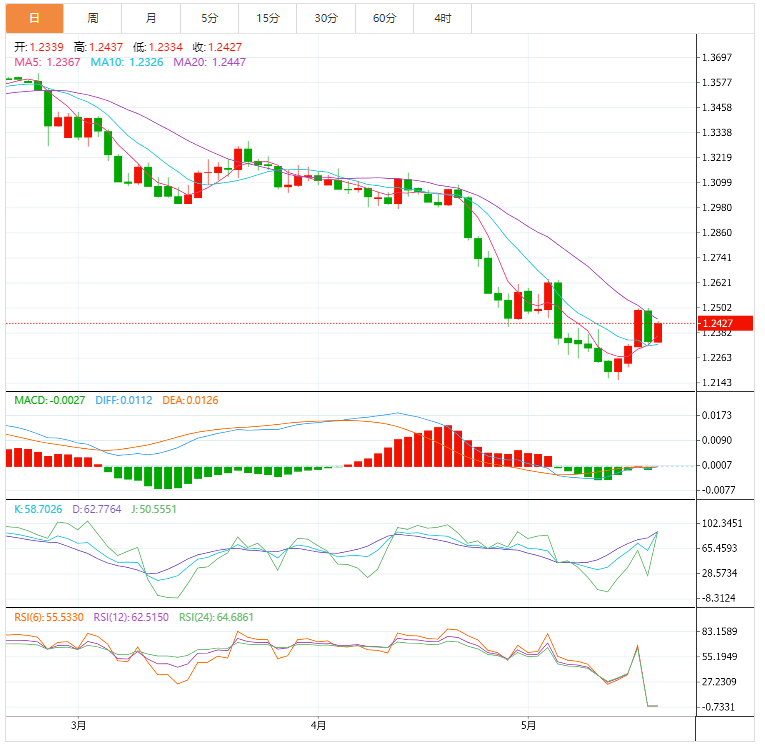Viewport: 765px width, 750px height.
Task: Click the MA10 indicator legend label
Action: coord(127,62)
